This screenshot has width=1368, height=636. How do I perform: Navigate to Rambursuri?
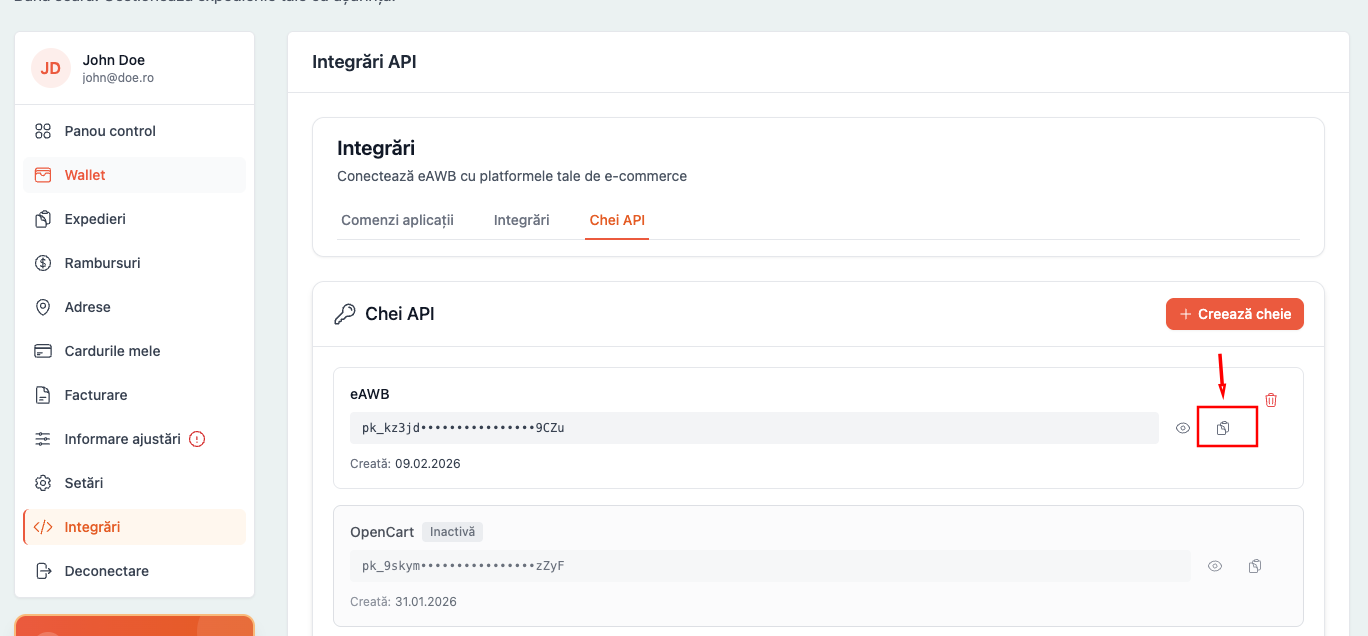tap(134, 263)
